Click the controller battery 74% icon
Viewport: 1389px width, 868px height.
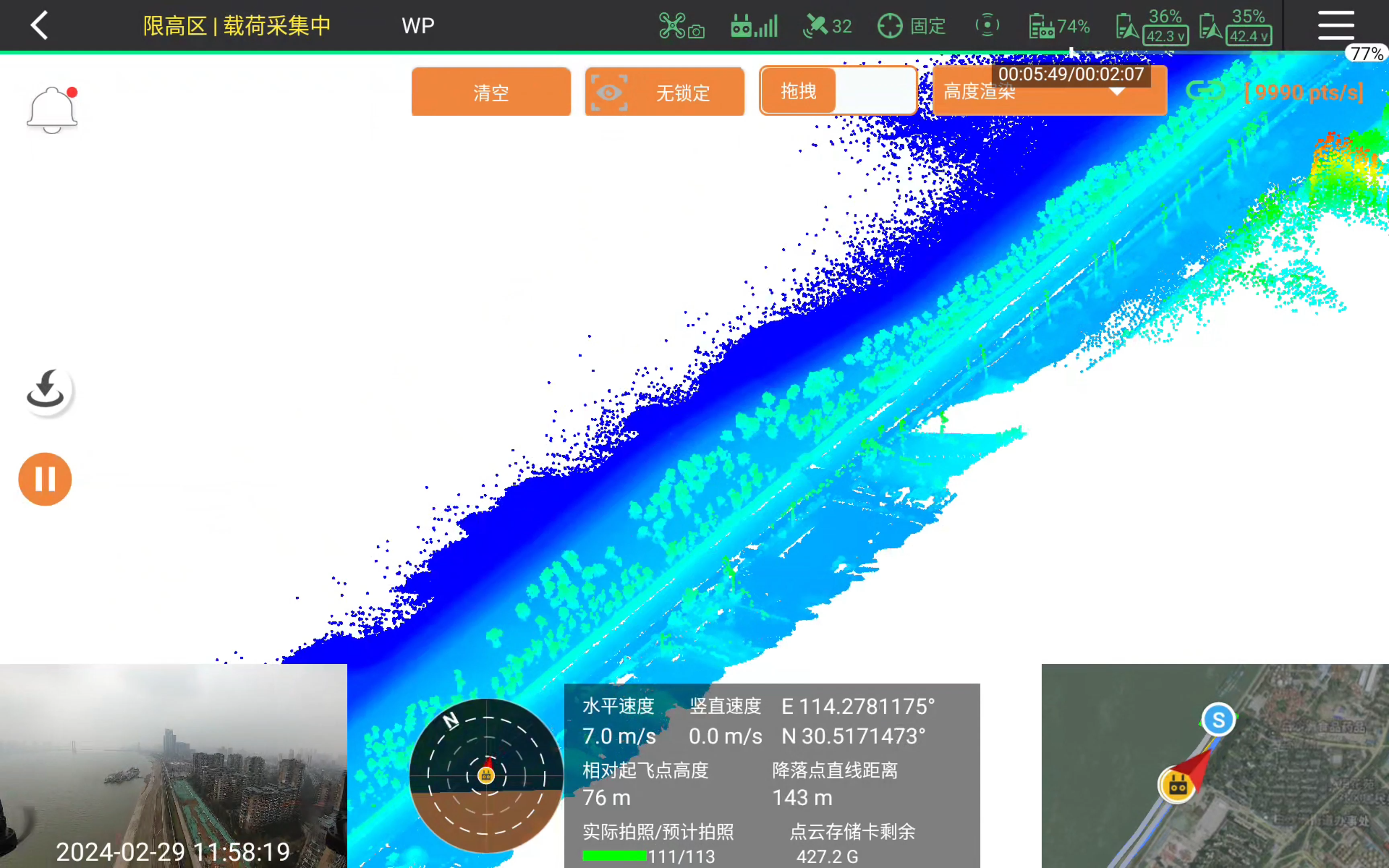pyautogui.click(x=1059, y=25)
